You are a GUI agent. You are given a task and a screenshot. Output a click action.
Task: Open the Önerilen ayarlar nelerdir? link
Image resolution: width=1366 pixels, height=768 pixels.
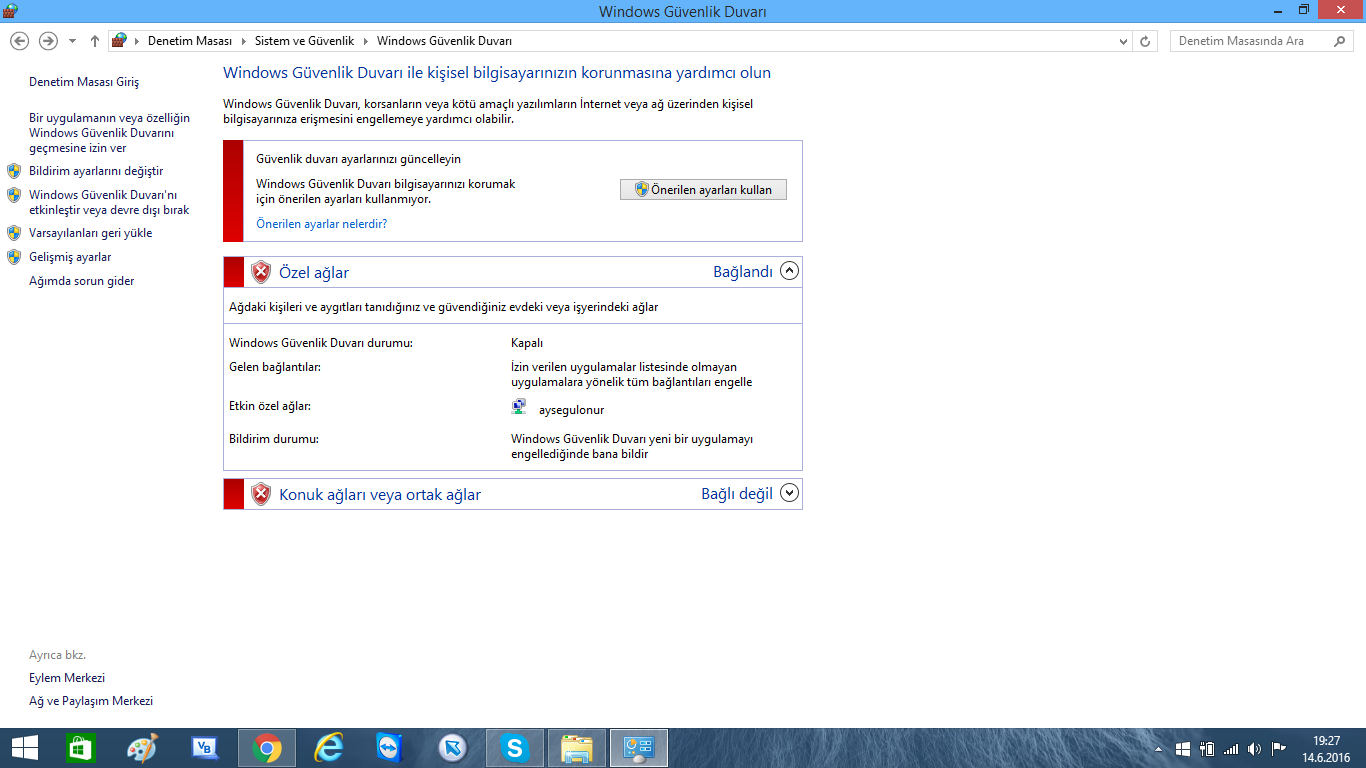321,224
